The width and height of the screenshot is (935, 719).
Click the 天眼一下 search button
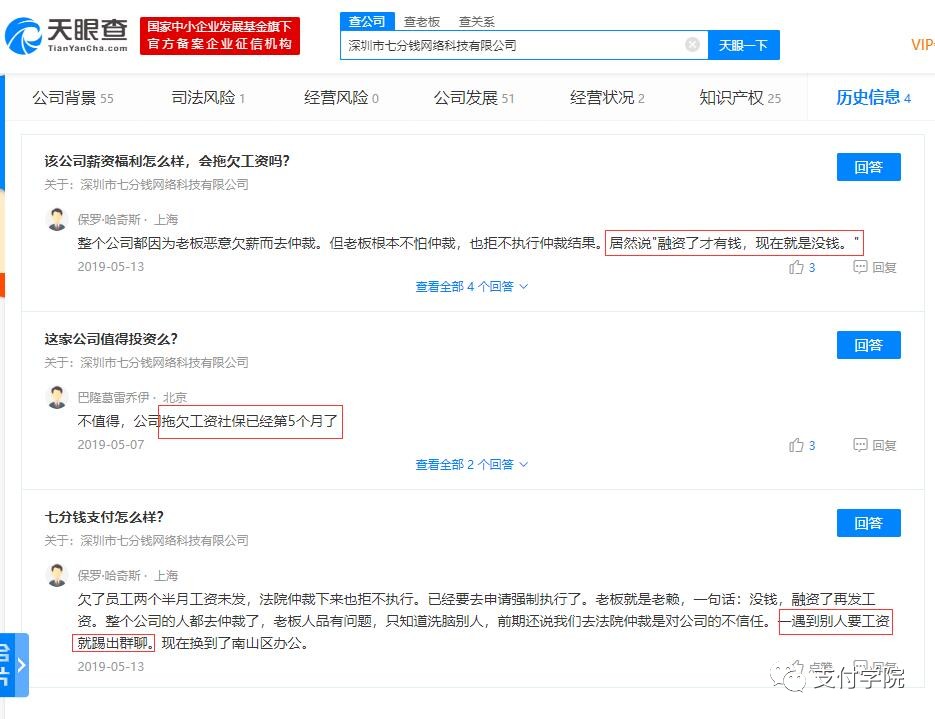coord(744,45)
